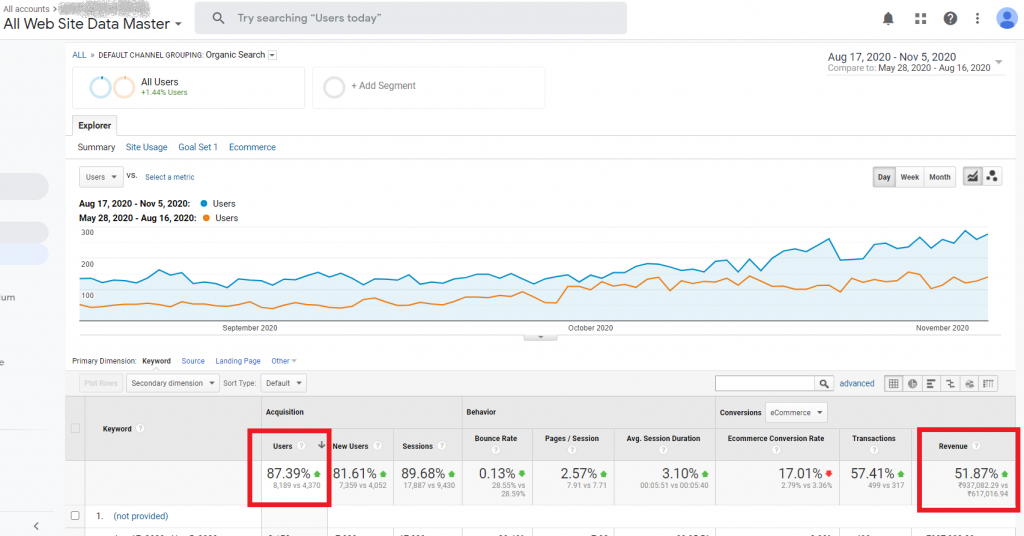Show help for Pages / Session column
This screenshot has height=536, width=1024.
pyautogui.click(x=572, y=450)
